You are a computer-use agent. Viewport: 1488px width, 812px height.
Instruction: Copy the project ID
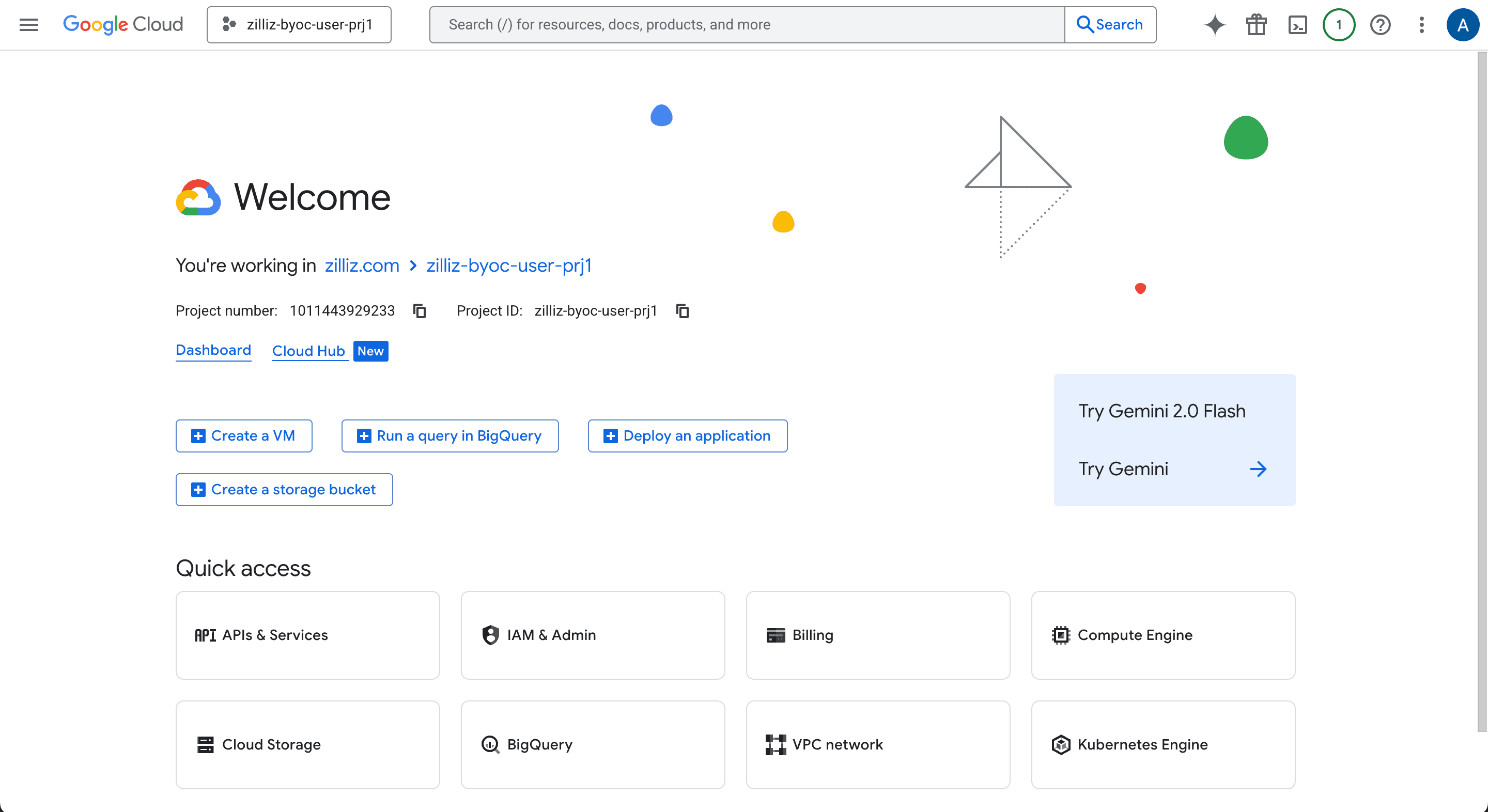683,311
